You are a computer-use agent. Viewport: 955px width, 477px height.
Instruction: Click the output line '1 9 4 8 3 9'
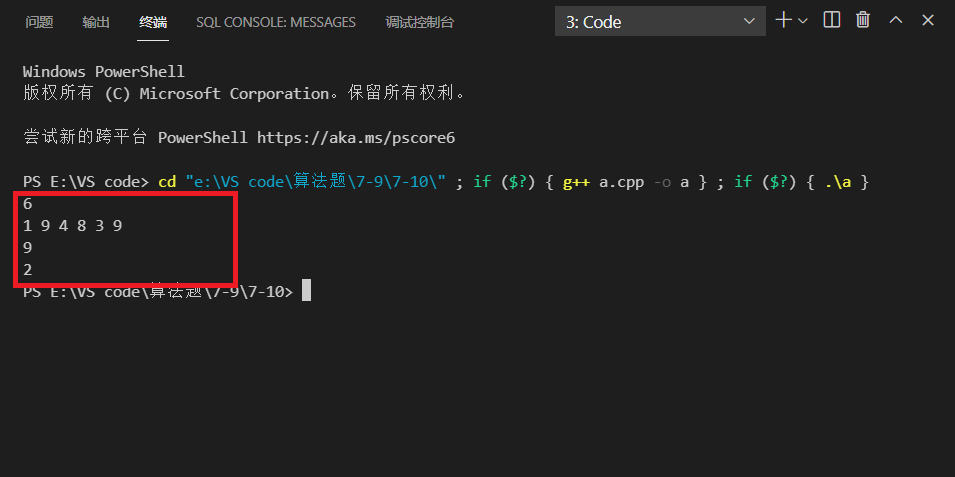pos(72,226)
